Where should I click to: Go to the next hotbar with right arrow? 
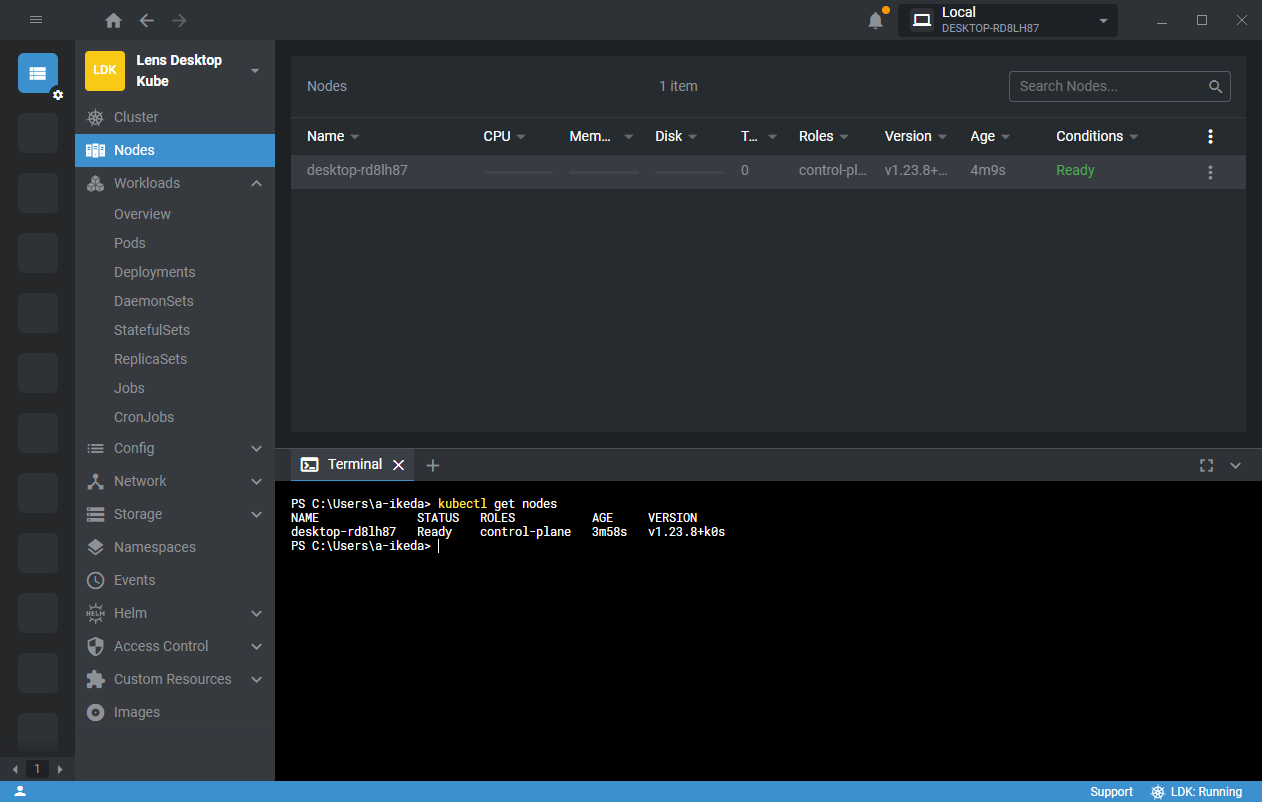pyautogui.click(x=60, y=769)
